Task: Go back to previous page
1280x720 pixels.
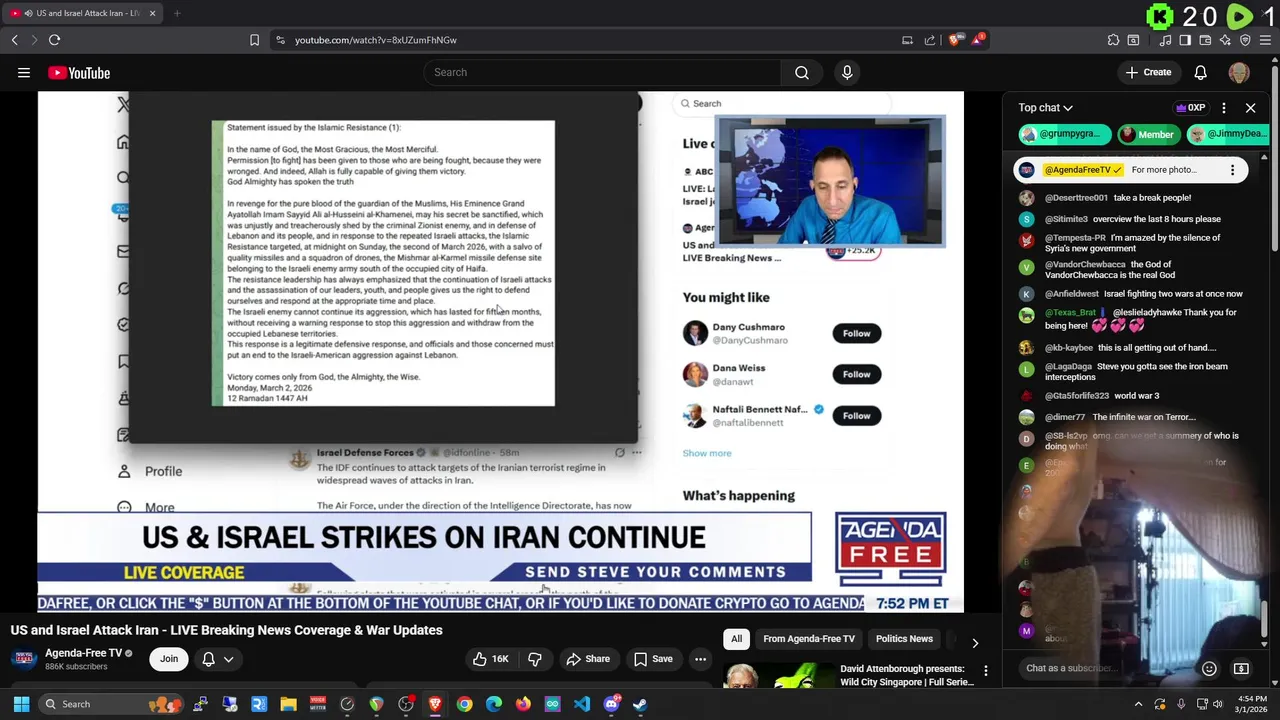Action: point(14,40)
